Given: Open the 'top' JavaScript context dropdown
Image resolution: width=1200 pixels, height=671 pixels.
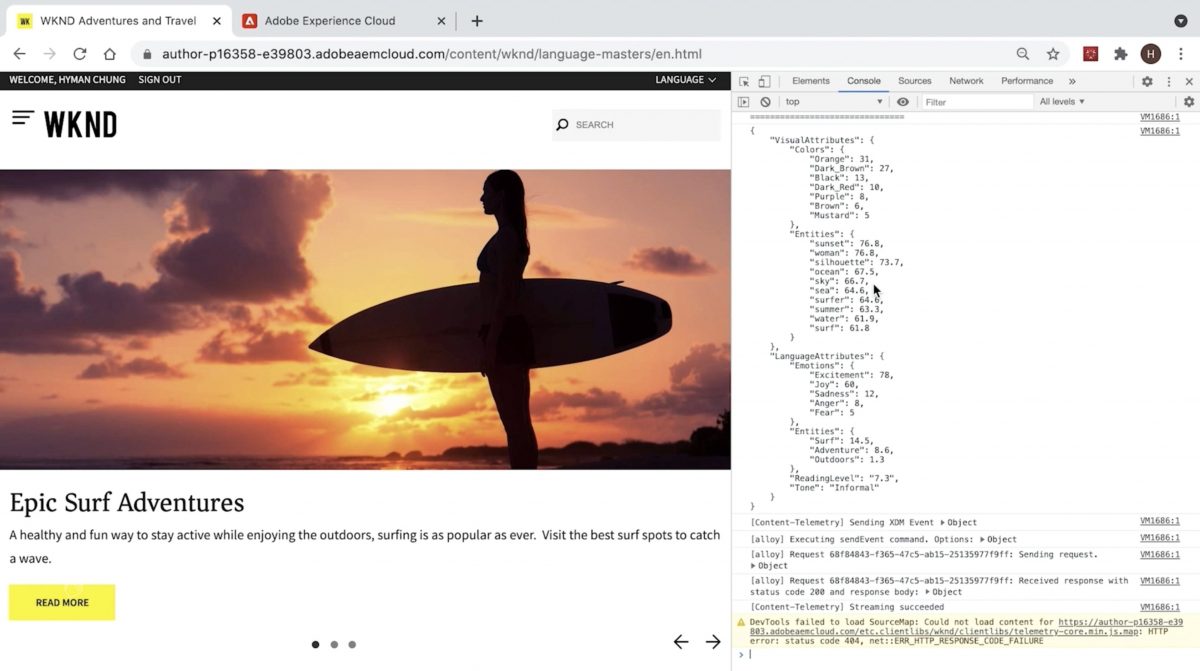Looking at the screenshot, I should (x=833, y=102).
